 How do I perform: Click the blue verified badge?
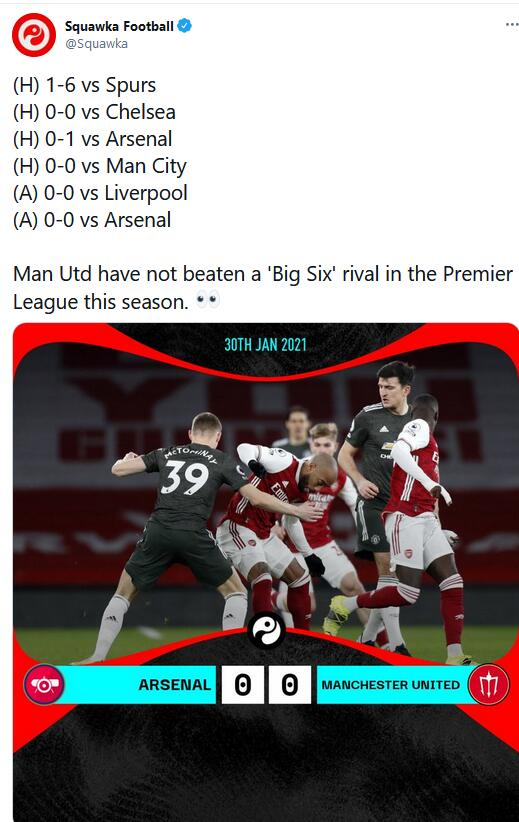(184, 25)
